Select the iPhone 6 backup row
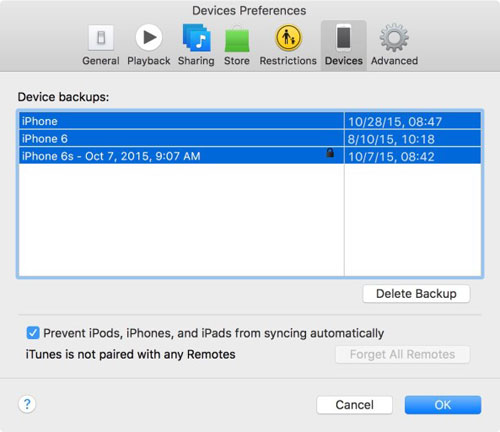 tap(250, 138)
